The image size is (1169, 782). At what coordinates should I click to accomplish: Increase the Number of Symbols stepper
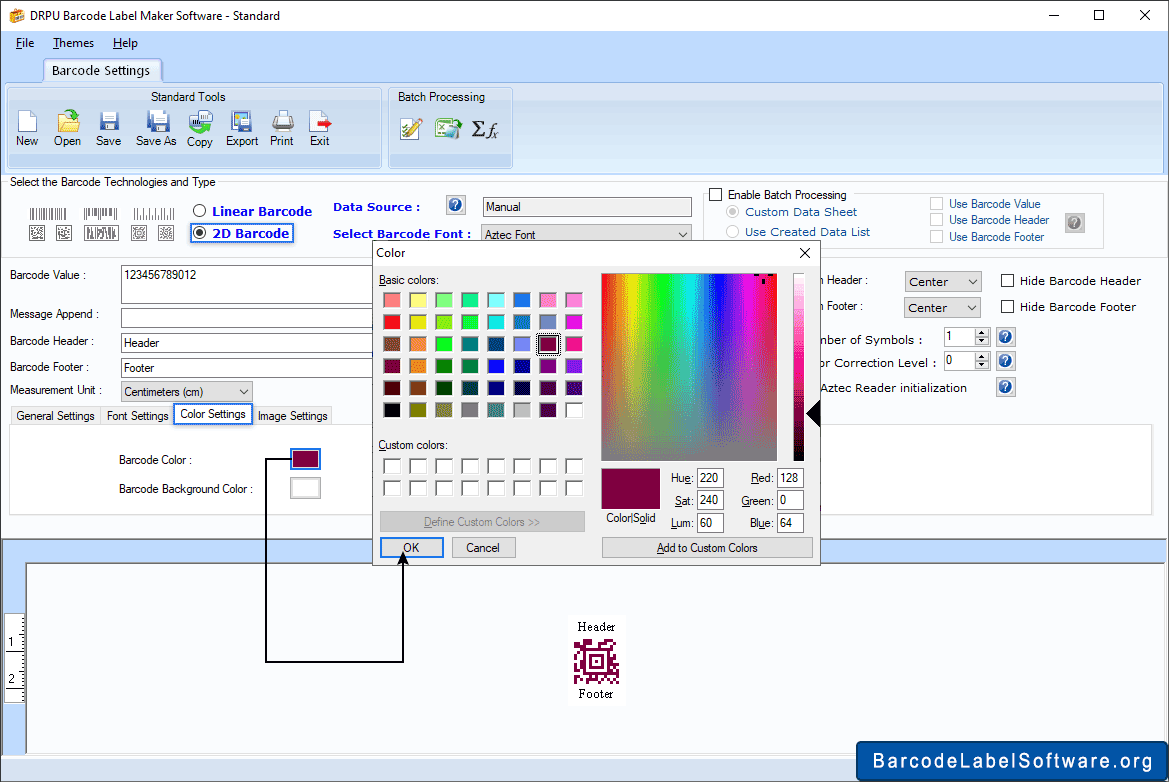pos(982,332)
